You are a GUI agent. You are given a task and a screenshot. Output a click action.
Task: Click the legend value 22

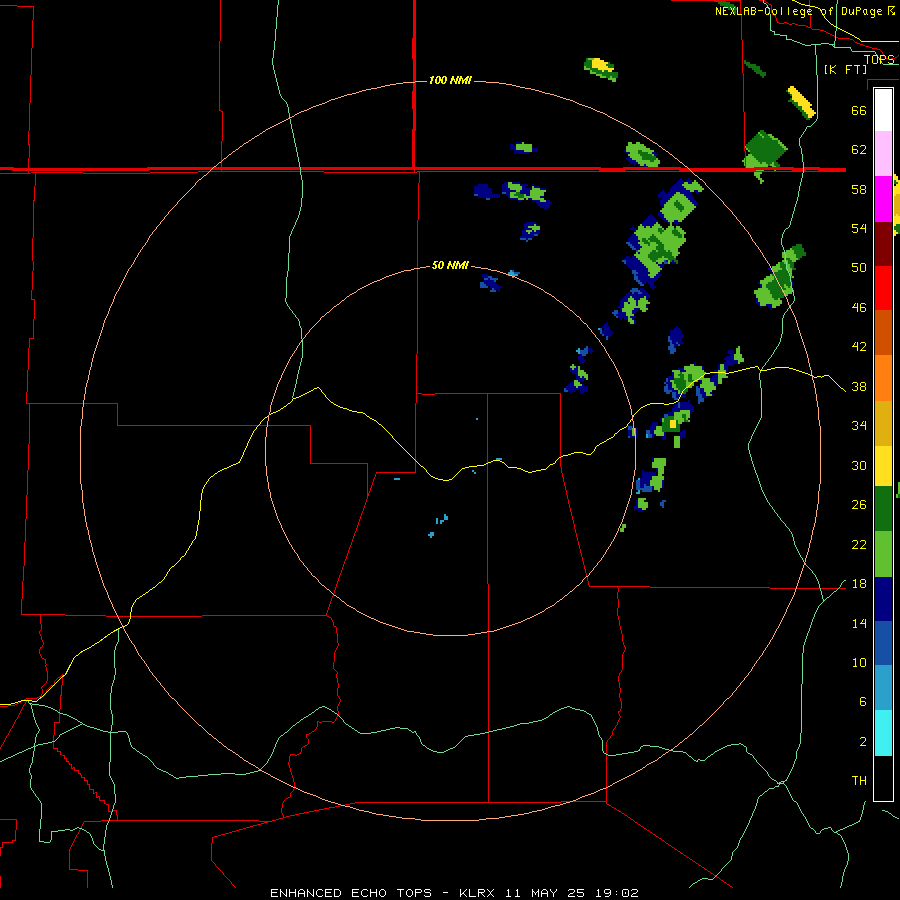pos(859,544)
